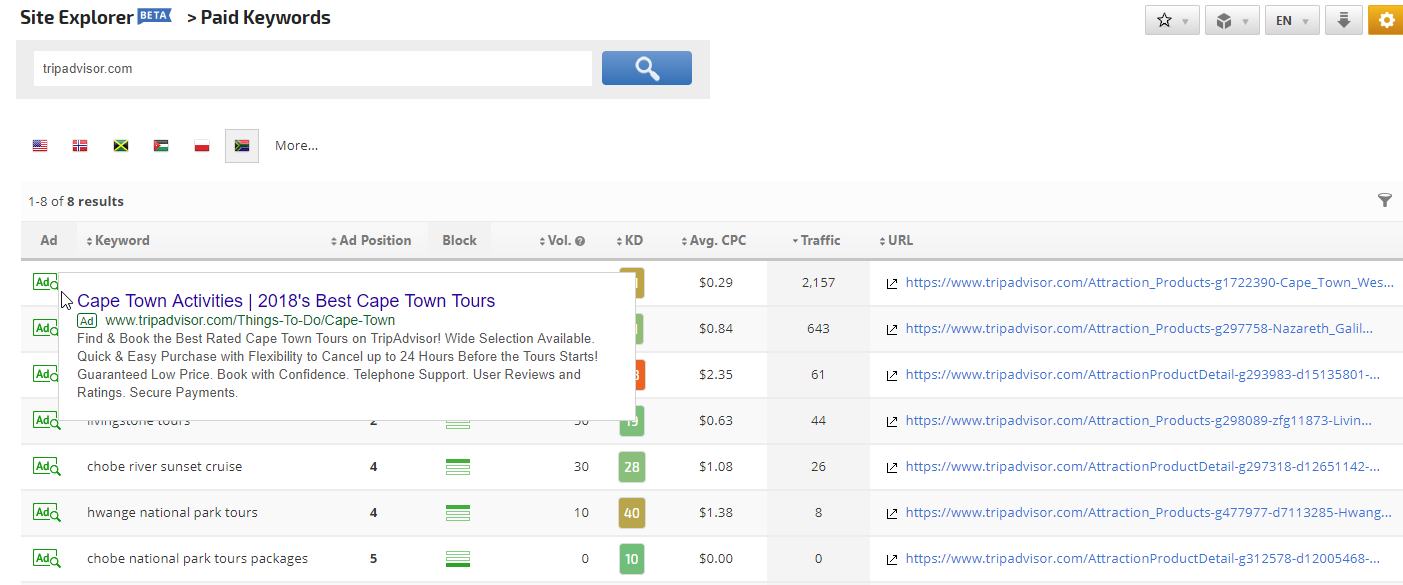
Task: Expand the cube tools dropdown
Action: [x=1232, y=20]
